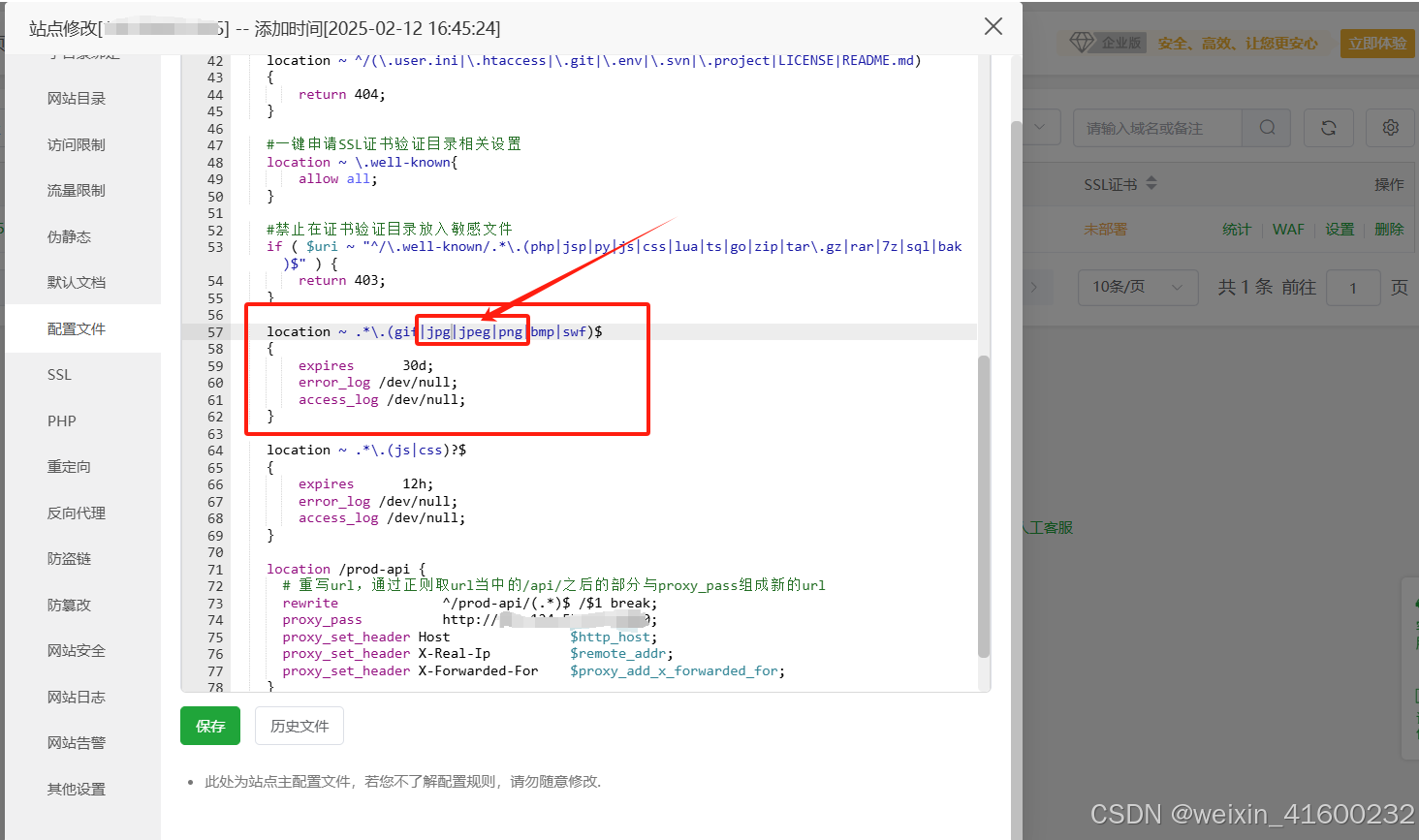1419x840 pixels.
Task: Click the 'return 404;' line in editor
Action: point(341,94)
